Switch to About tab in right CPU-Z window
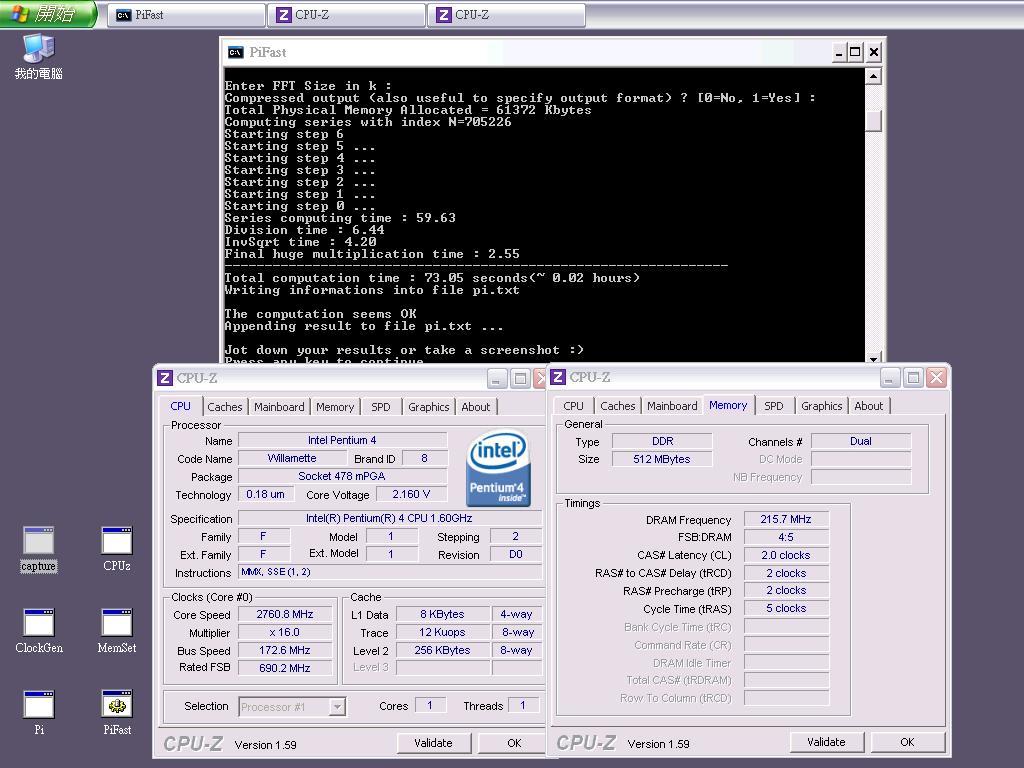Screen dimensions: 1024x768 tap(869, 406)
